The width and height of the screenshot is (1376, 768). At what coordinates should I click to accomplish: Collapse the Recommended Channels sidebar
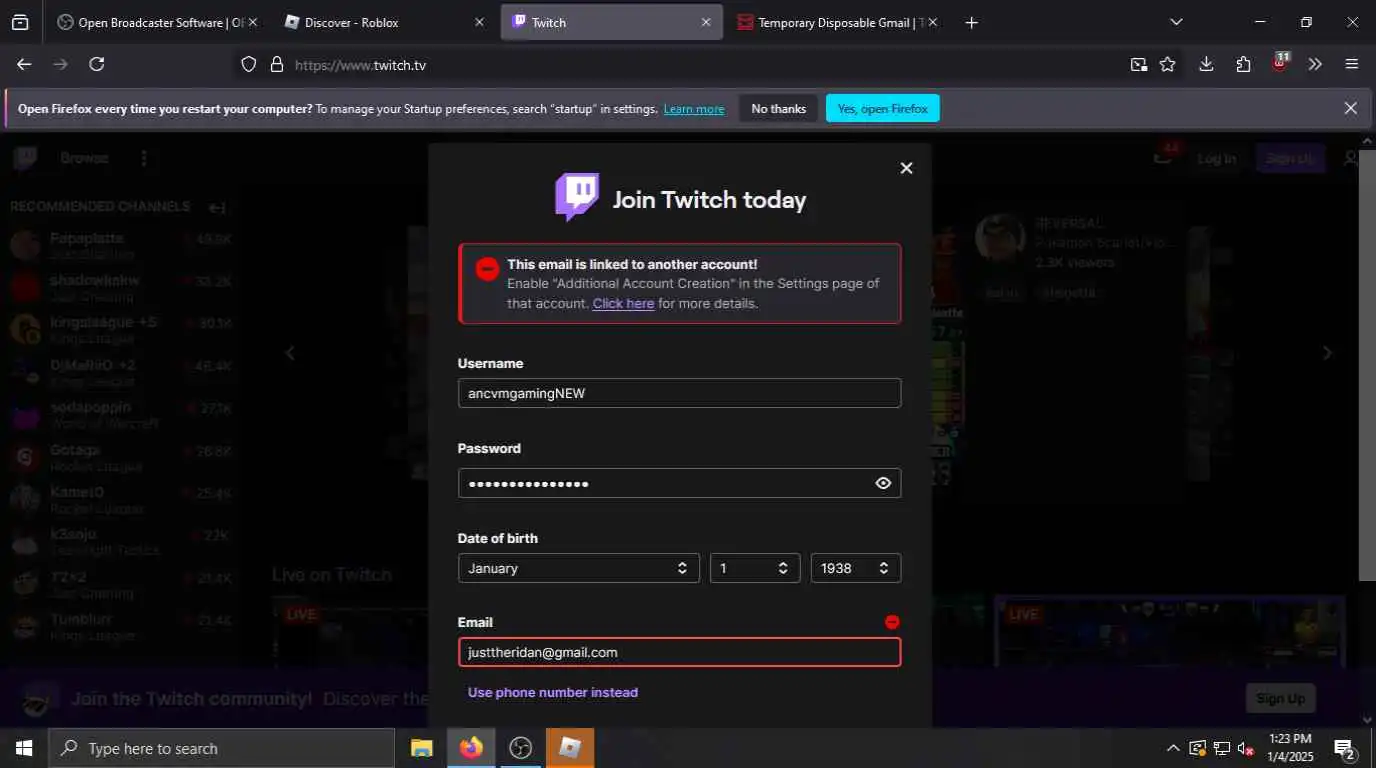218,207
